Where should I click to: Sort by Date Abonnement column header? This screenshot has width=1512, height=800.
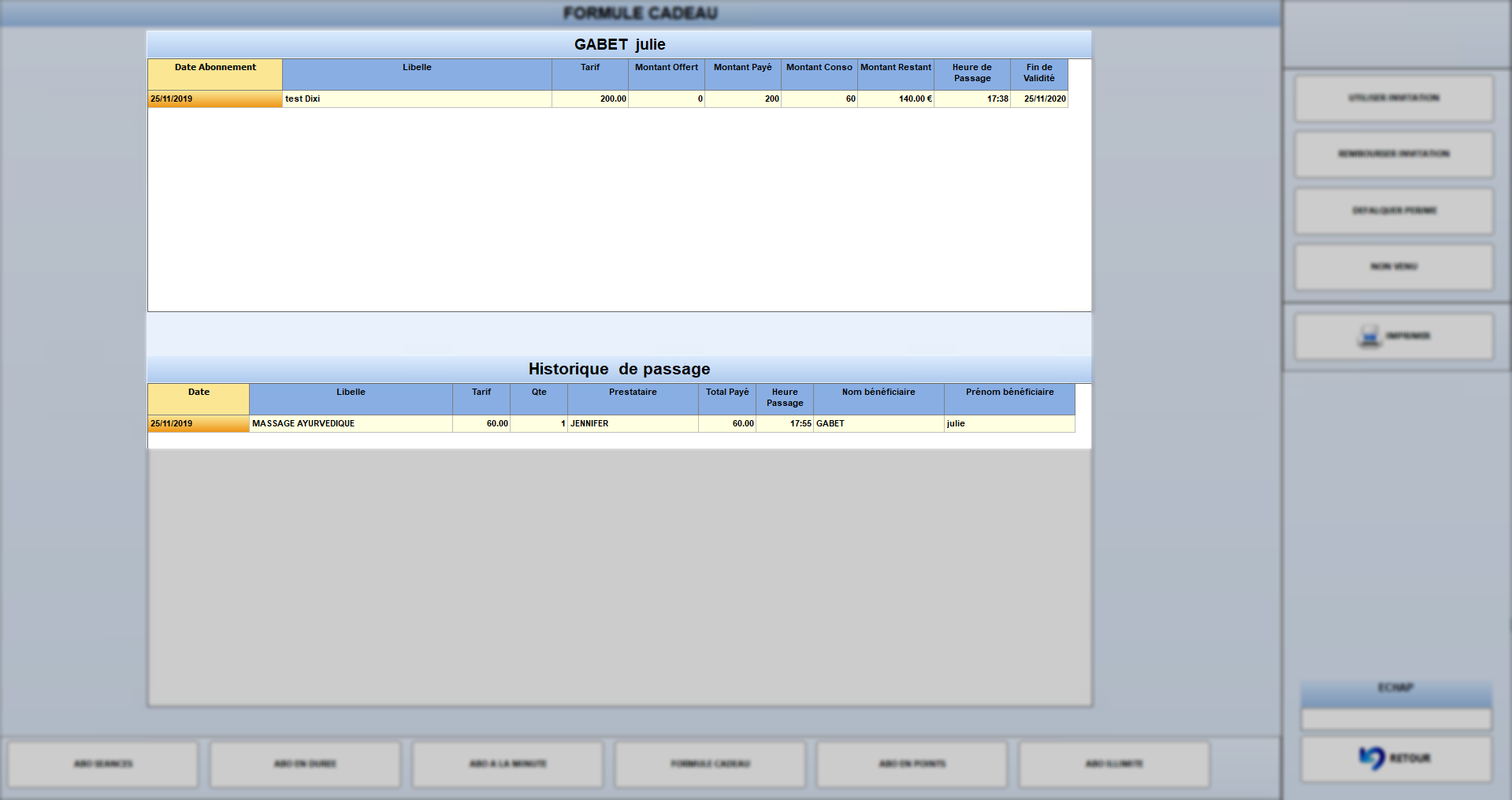point(215,74)
